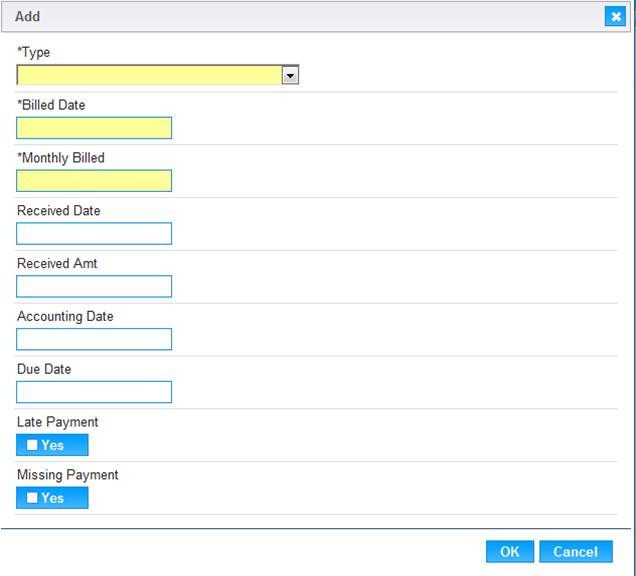Image resolution: width=636 pixels, height=576 pixels.
Task: Click into the Accounting Date field
Action: 94,339
